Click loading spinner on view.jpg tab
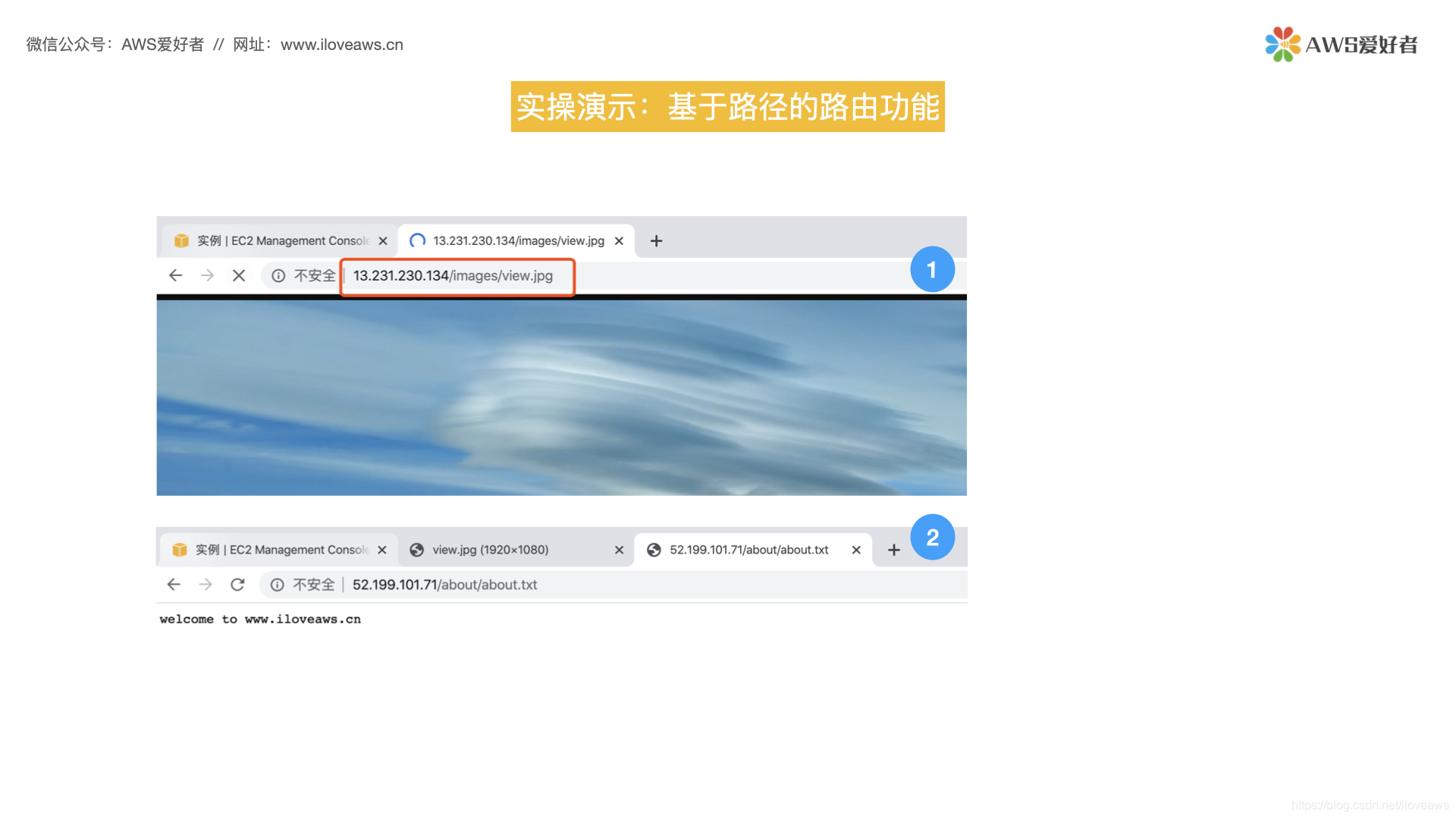The width and height of the screenshot is (1456, 819). (x=418, y=240)
